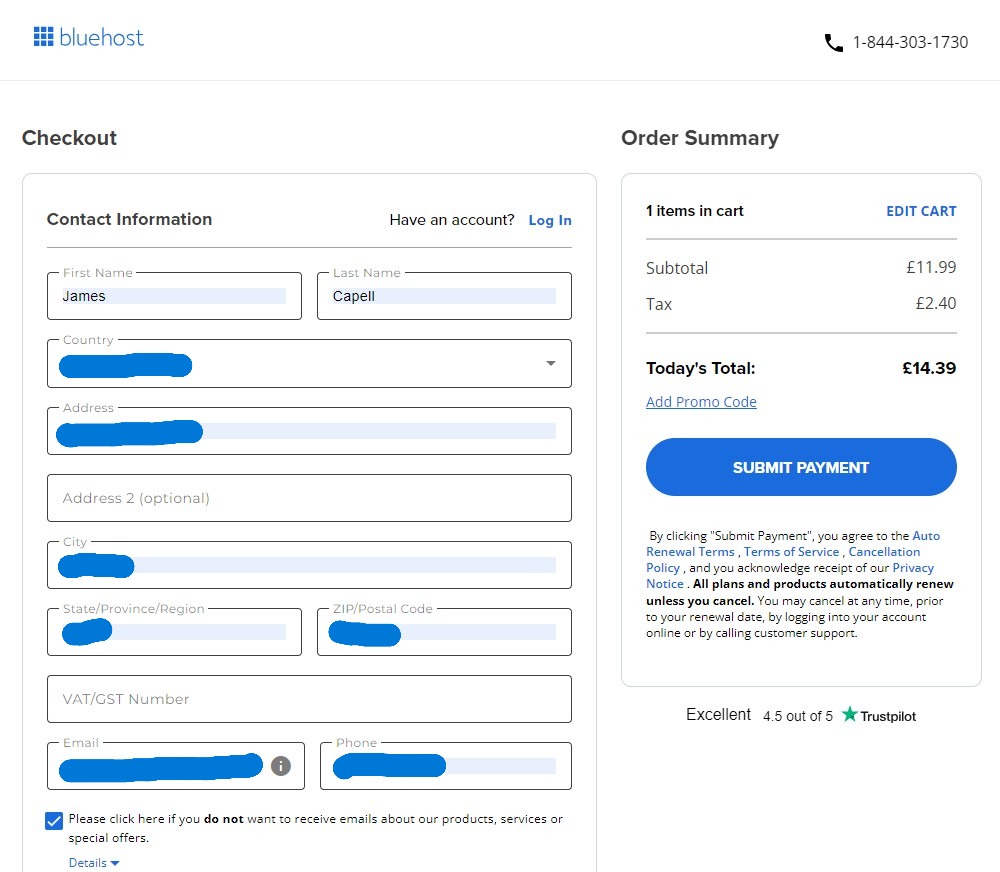The image size is (1000, 872).
Task: Uncheck the marketing emails opt-out checkbox
Action: [54, 820]
